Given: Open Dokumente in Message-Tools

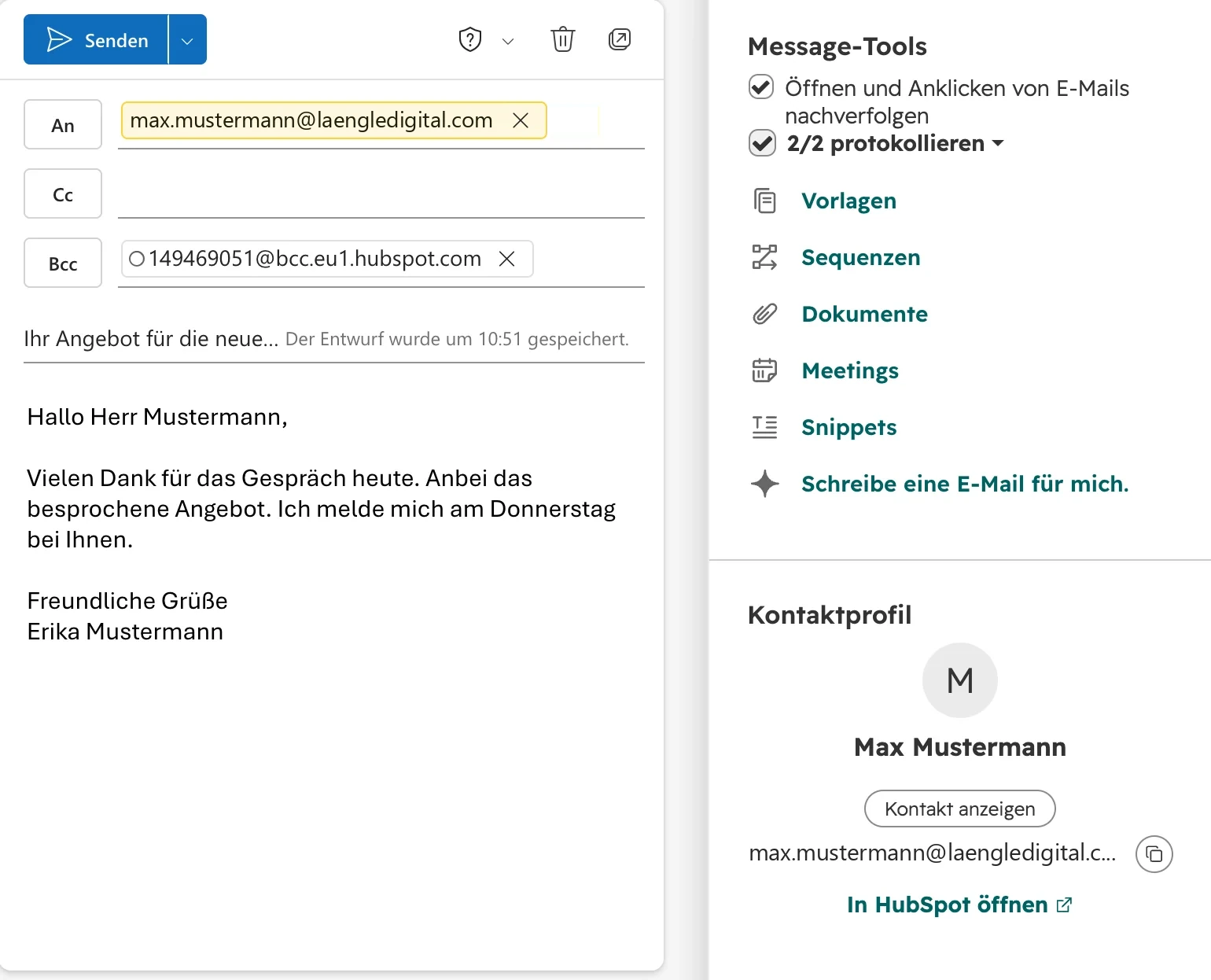Looking at the screenshot, I should tap(864, 314).
